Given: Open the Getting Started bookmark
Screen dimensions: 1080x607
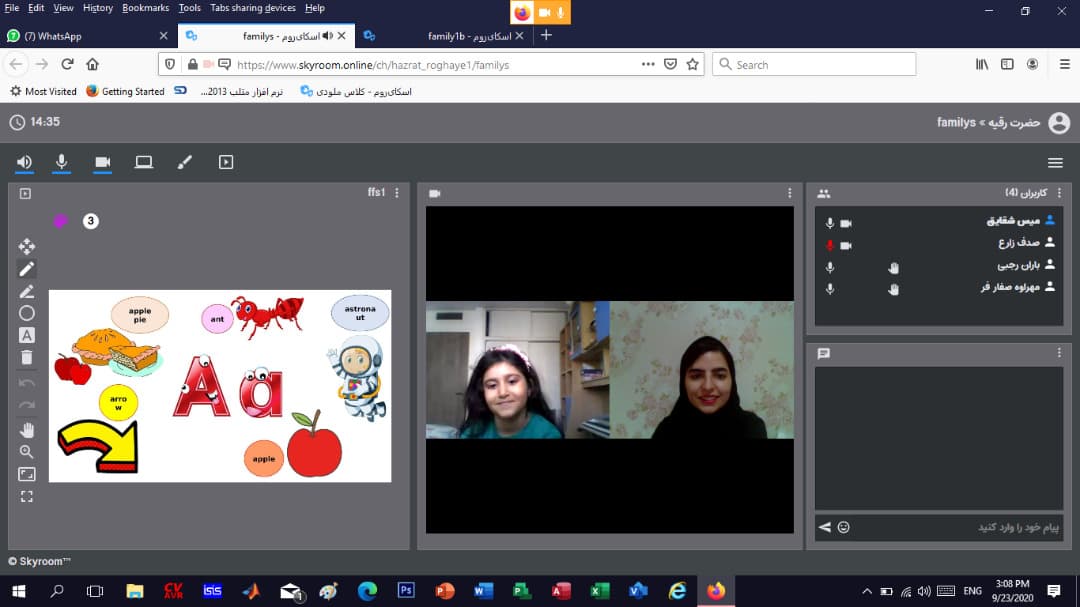Looking at the screenshot, I should pos(125,91).
